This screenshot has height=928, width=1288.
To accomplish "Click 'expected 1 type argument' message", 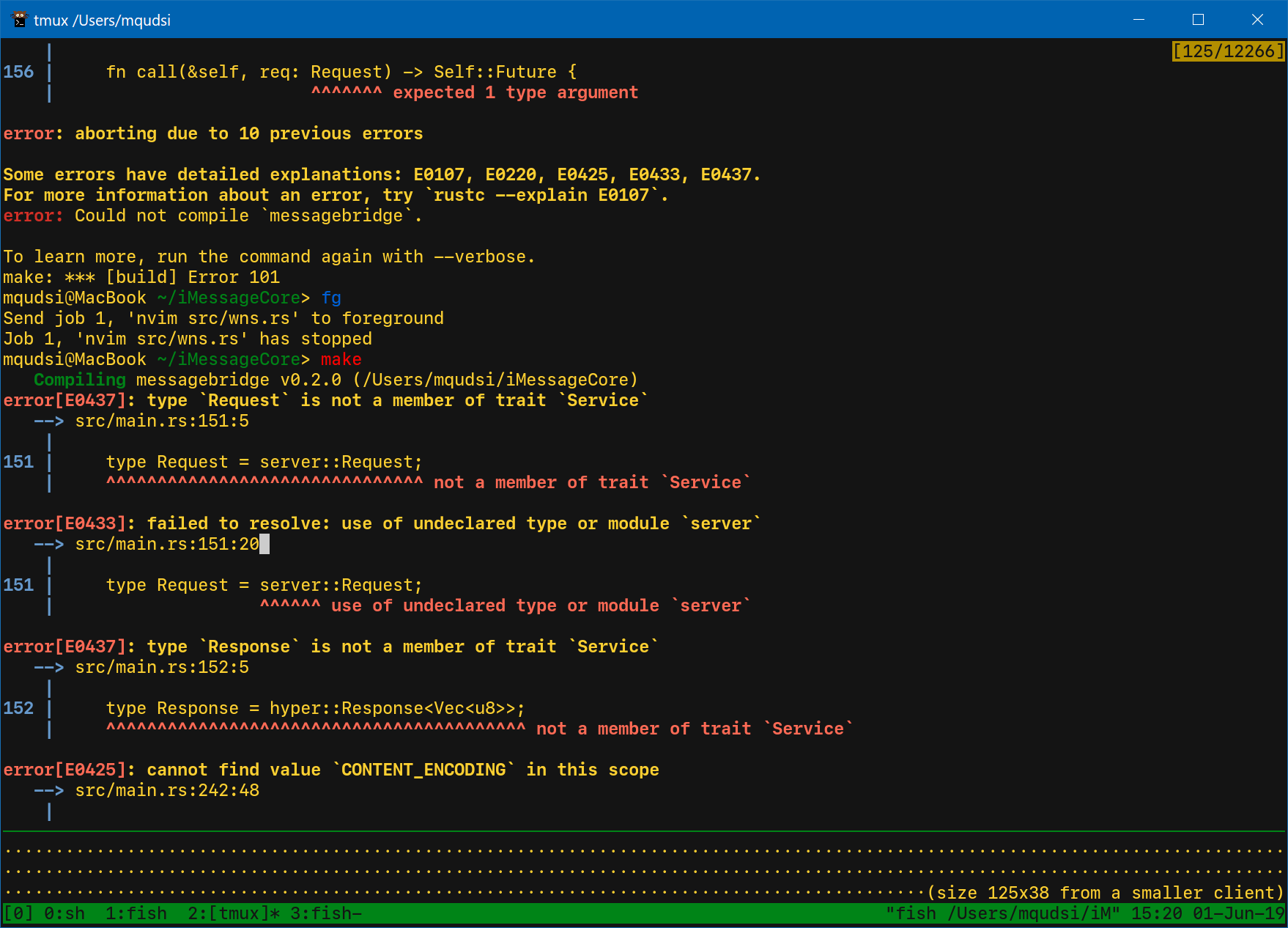I will click(x=516, y=92).
